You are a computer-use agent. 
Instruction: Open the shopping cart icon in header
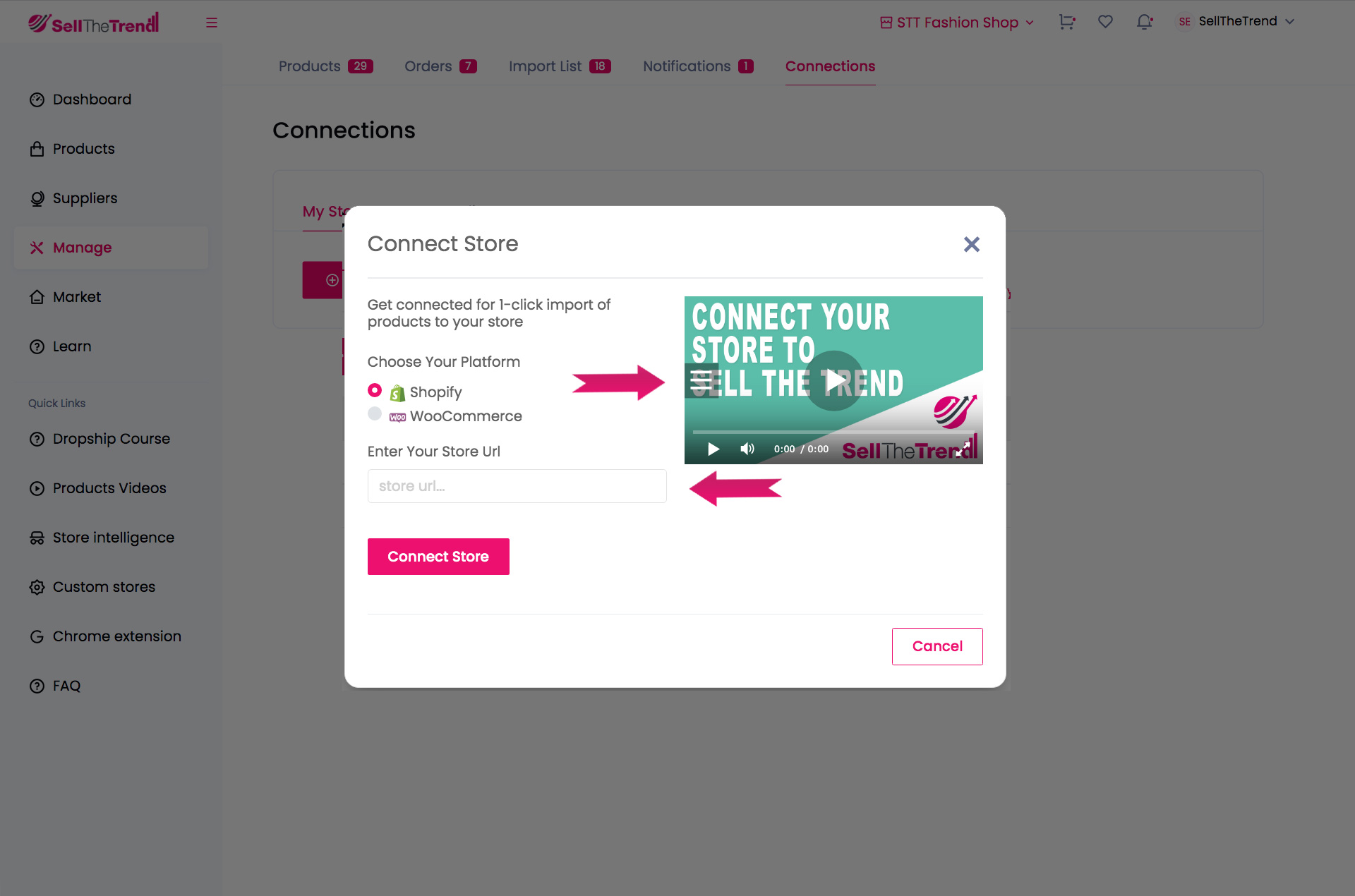[x=1066, y=22]
